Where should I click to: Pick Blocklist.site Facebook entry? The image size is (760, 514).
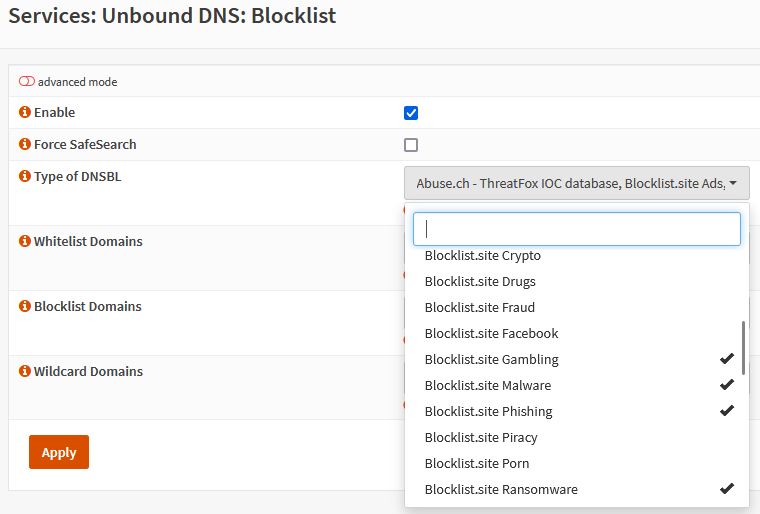tap(492, 334)
